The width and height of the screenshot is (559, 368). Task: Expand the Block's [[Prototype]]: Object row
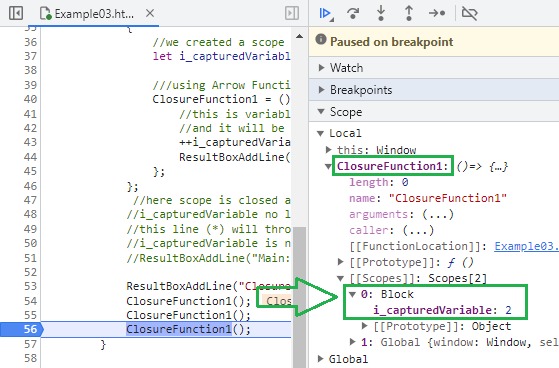[x=364, y=326]
